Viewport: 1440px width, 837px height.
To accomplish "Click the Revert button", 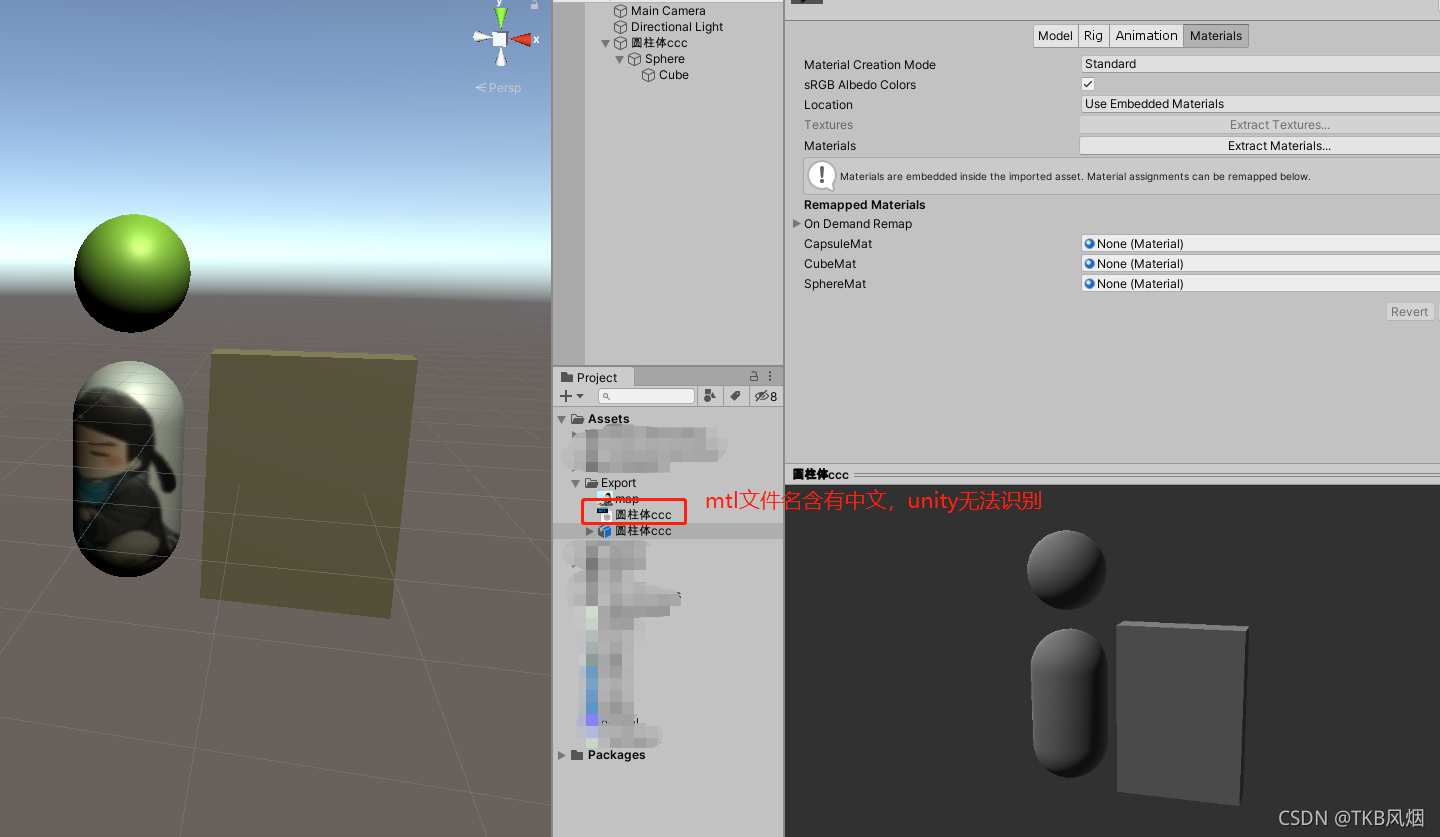I will 1409,312.
